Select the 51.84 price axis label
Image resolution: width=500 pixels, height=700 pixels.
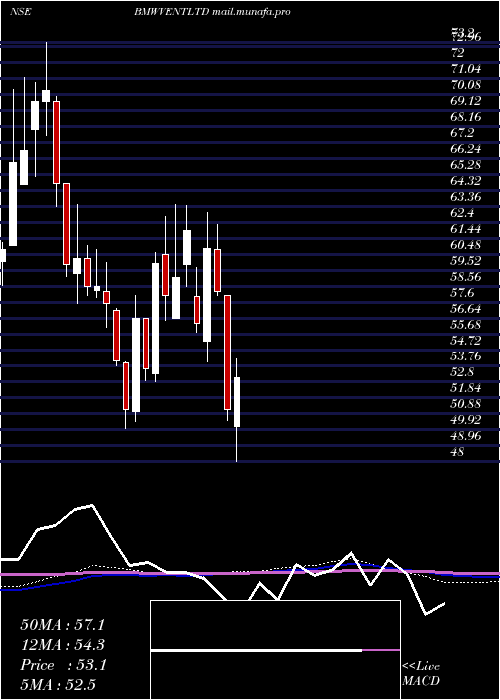[466, 388]
